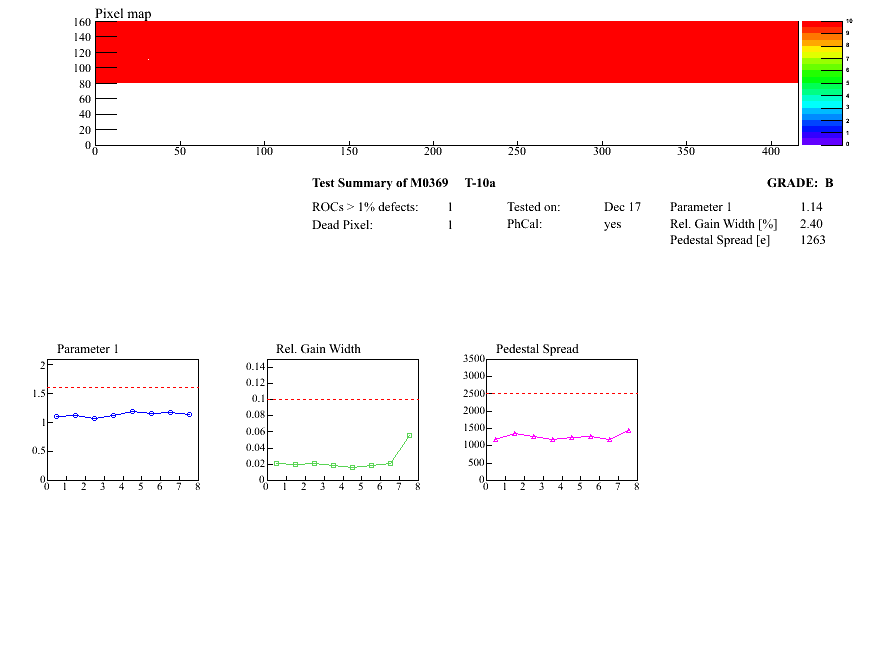Click the red filled area of pixel map
896x672 pixels.
[x=450, y=50]
